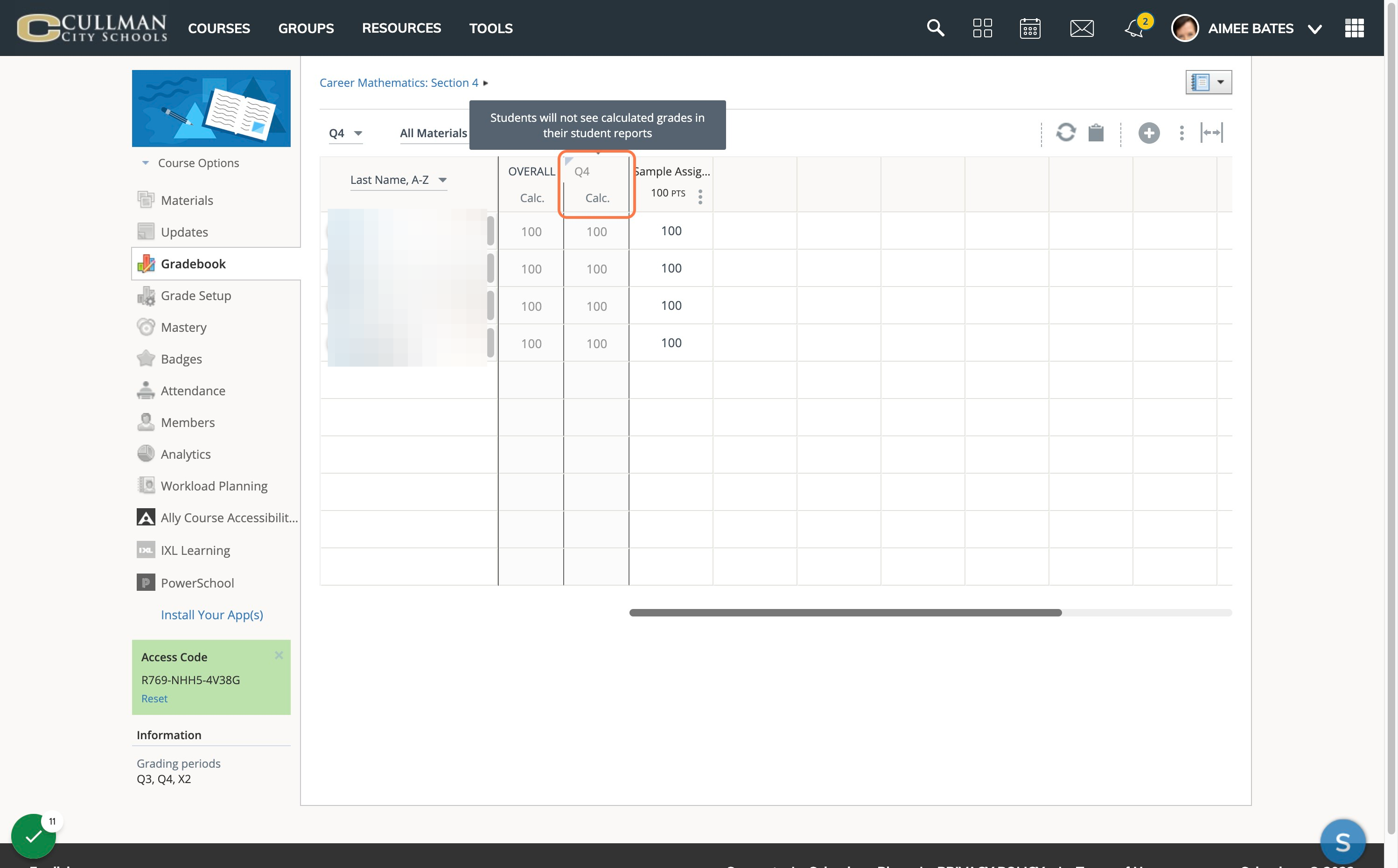Image resolution: width=1398 pixels, height=868 pixels.
Task: Open Grade Setup in sidebar
Action: [196, 295]
